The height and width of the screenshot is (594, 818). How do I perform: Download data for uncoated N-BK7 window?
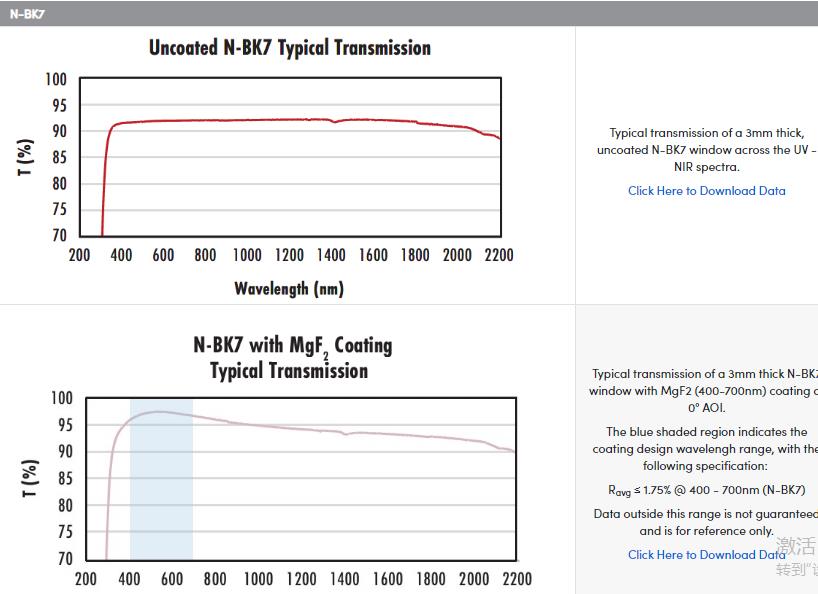(x=706, y=191)
